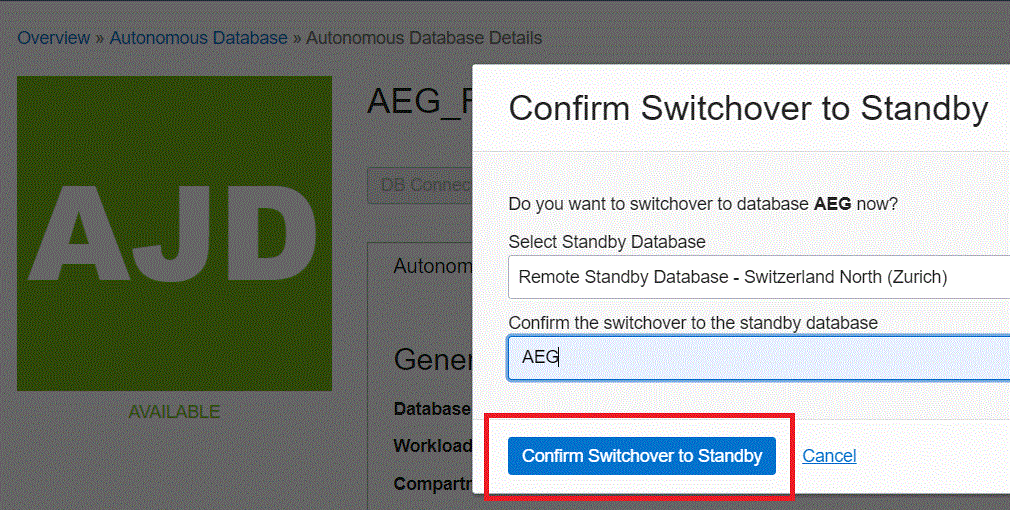Click the Confirm the switchover label text
Image resolution: width=1010 pixels, height=510 pixels.
pos(693,323)
